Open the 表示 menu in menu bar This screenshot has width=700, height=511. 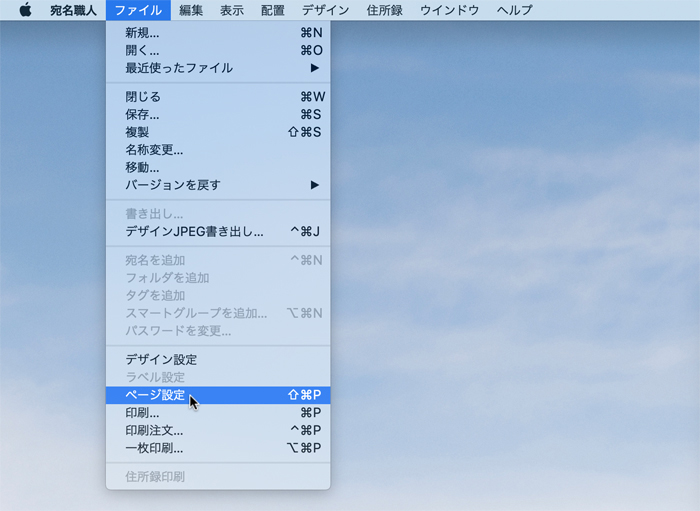coord(232,10)
